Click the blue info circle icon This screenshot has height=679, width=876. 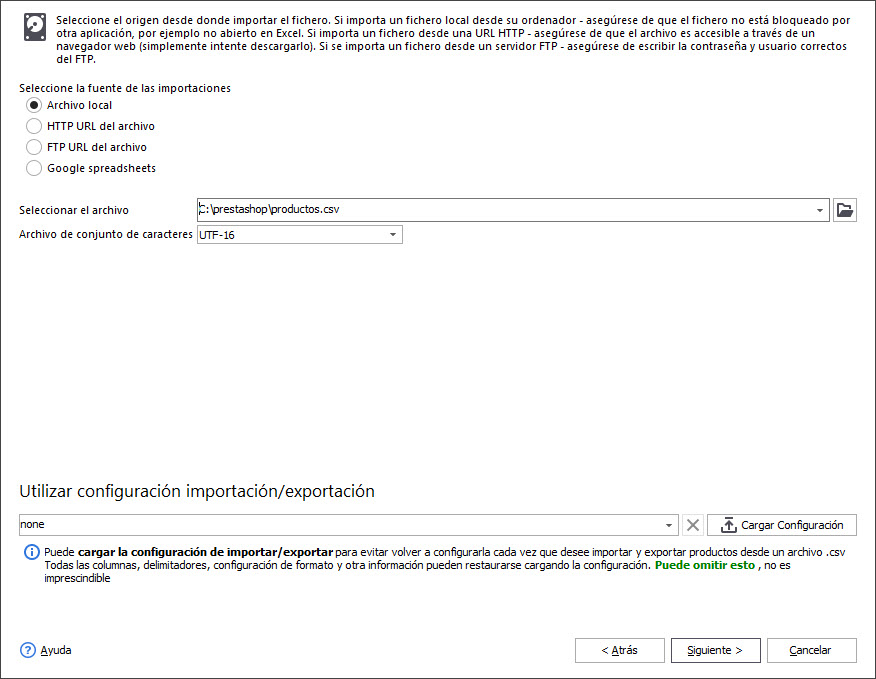click(x=32, y=552)
